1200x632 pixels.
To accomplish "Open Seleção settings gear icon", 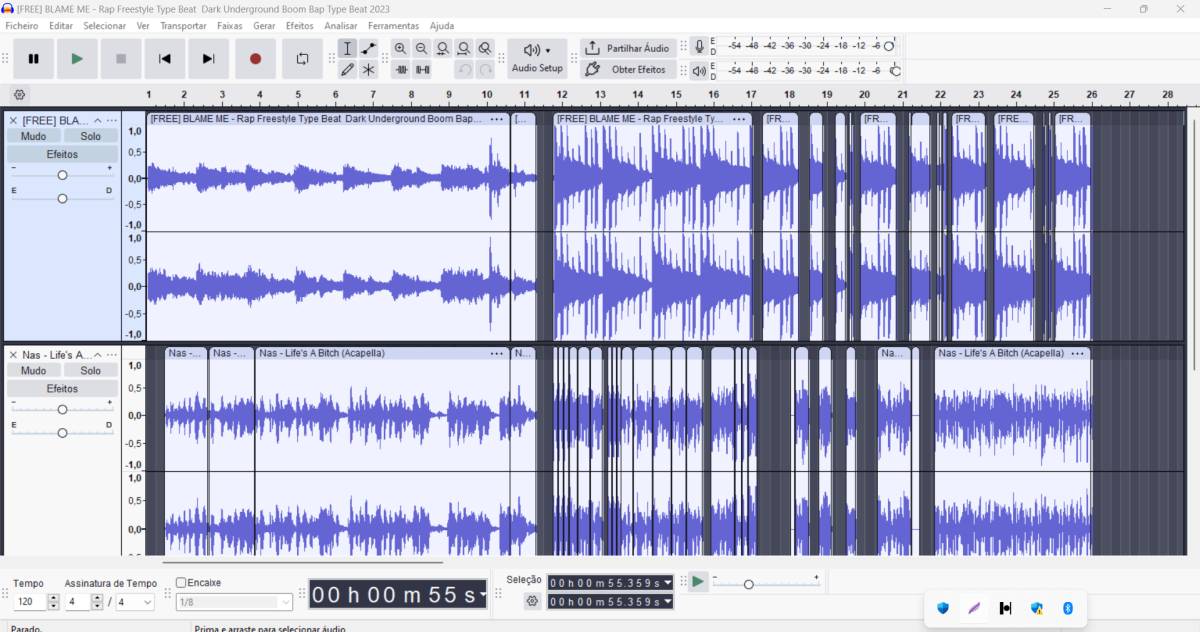I will click(x=532, y=601).
